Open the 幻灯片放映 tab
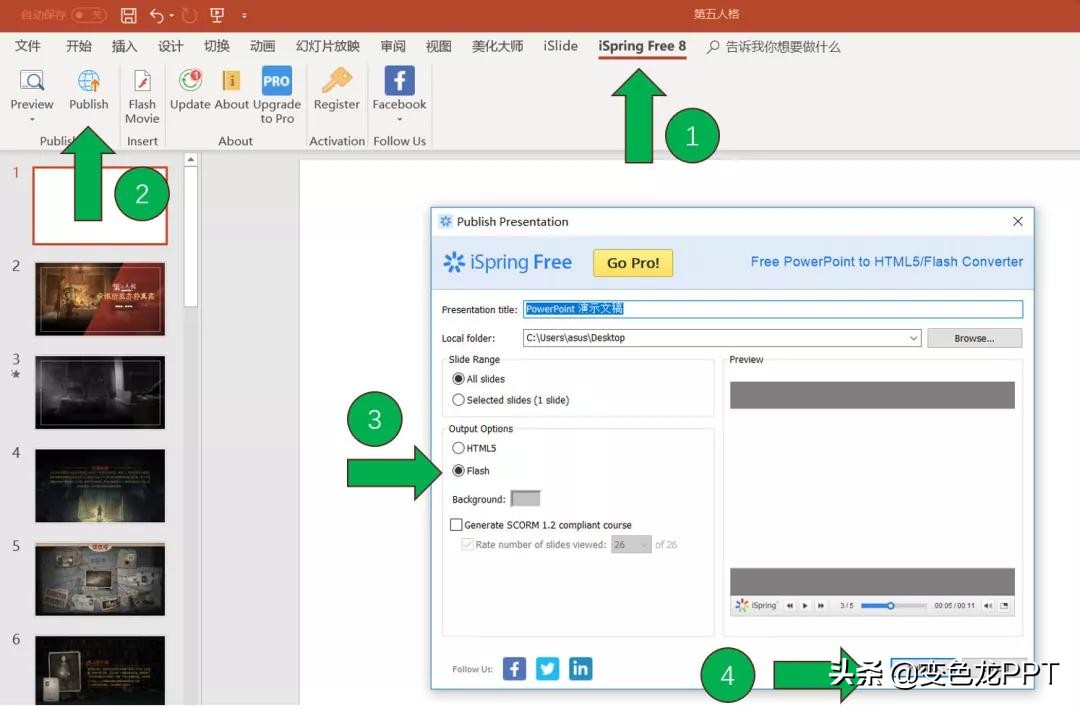The image size is (1080, 708). pos(328,46)
